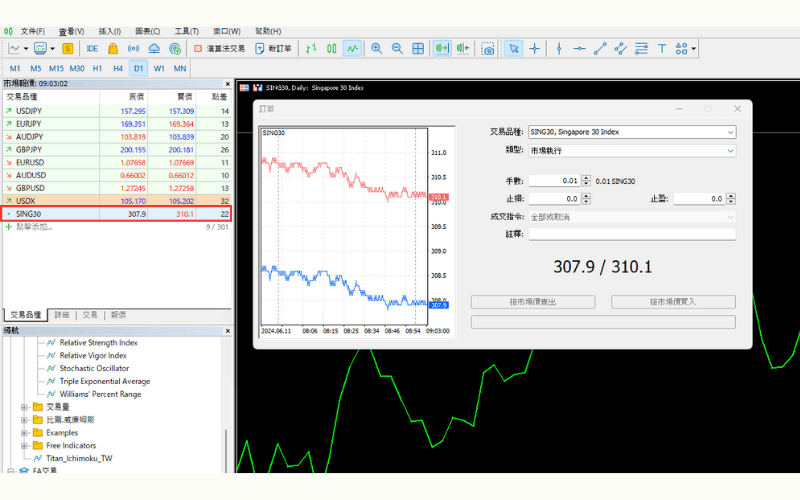The height and width of the screenshot is (500, 800).
Task: Click the tile windows grid icon
Action: (418, 48)
